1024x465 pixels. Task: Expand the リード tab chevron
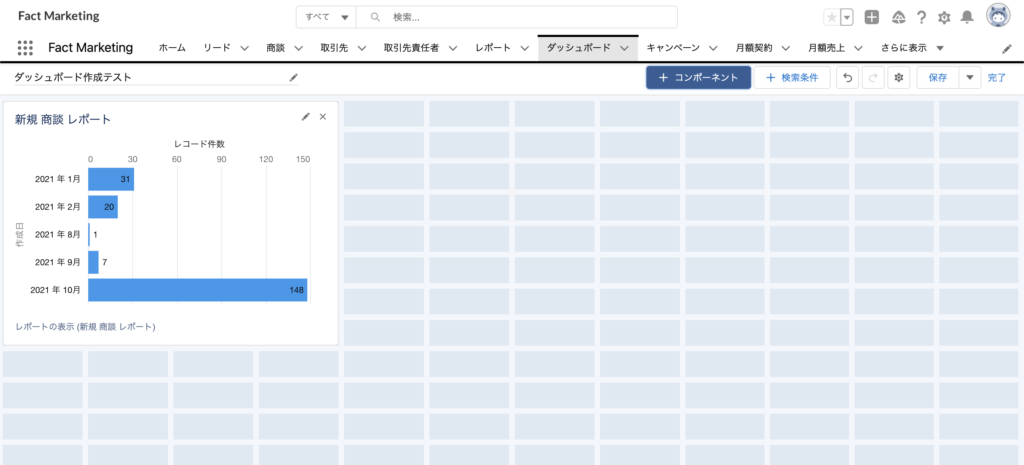coord(245,48)
